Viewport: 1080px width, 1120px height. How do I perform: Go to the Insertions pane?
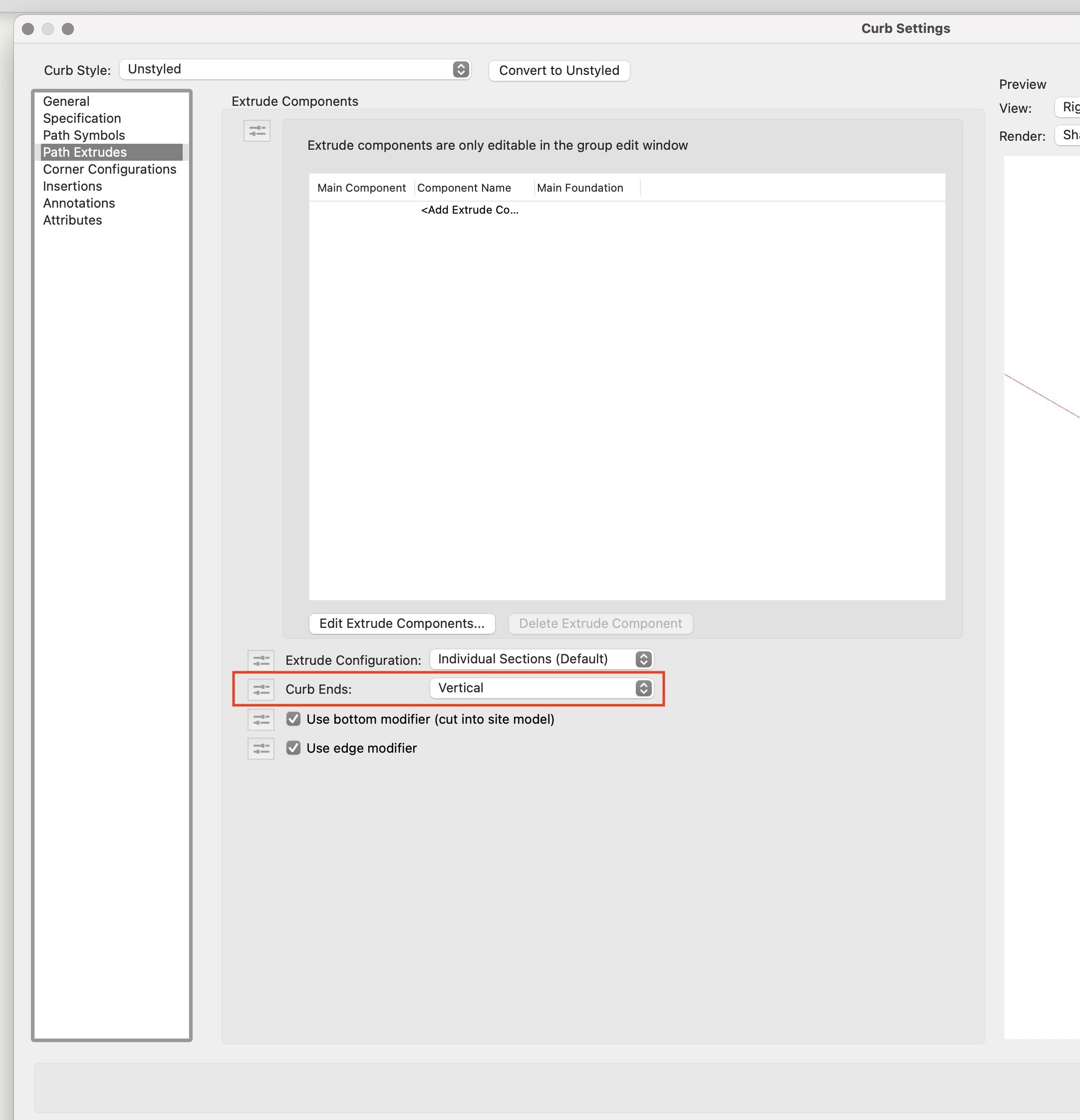(72, 186)
